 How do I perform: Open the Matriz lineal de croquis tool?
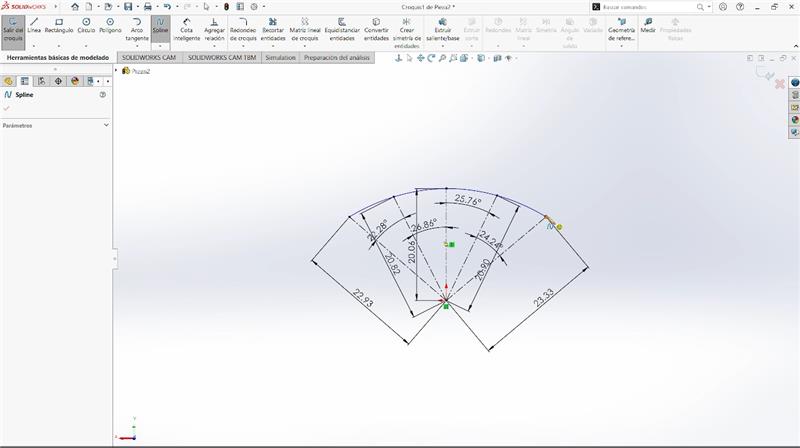tap(305, 30)
